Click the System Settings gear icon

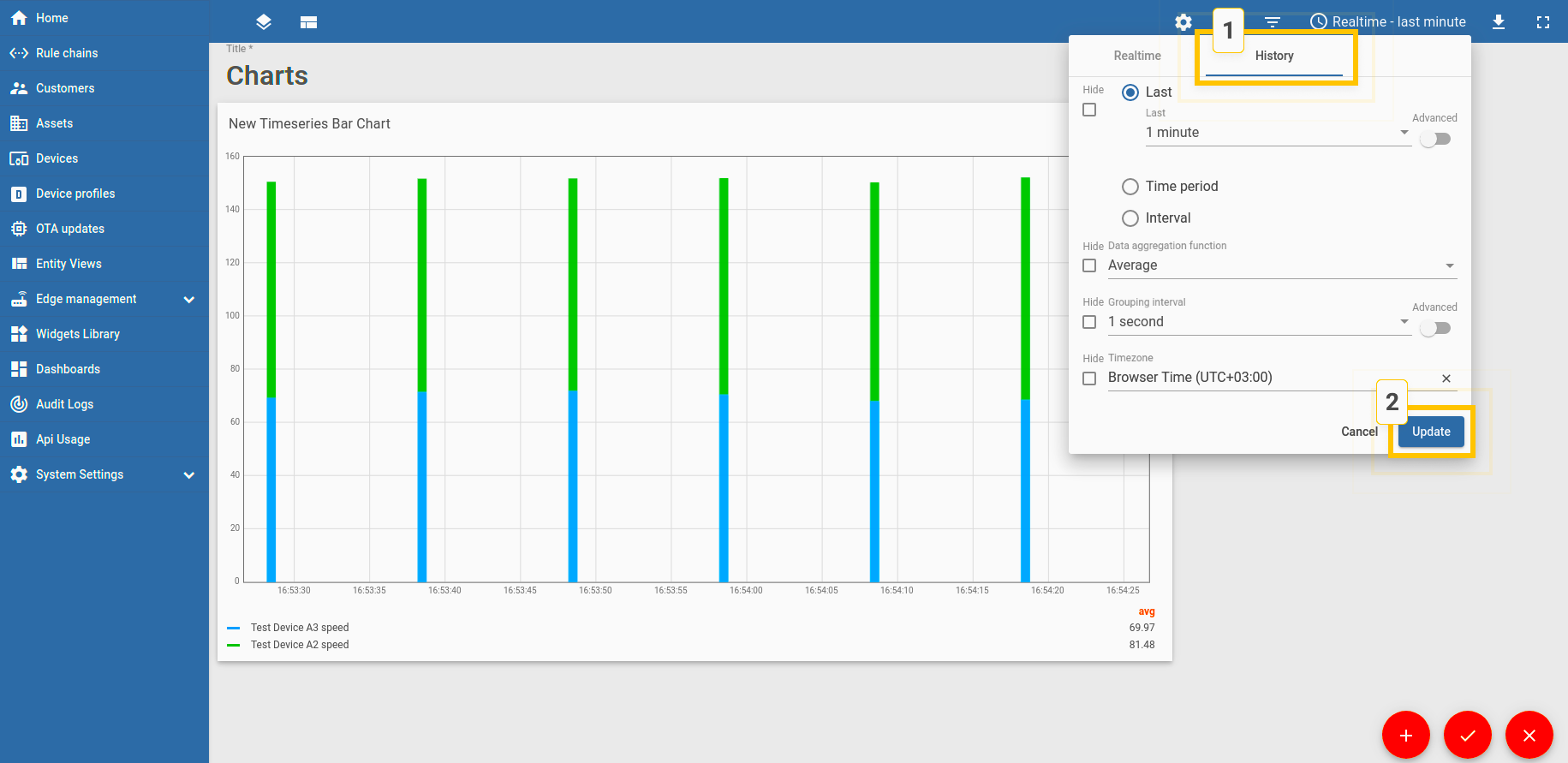tap(19, 474)
